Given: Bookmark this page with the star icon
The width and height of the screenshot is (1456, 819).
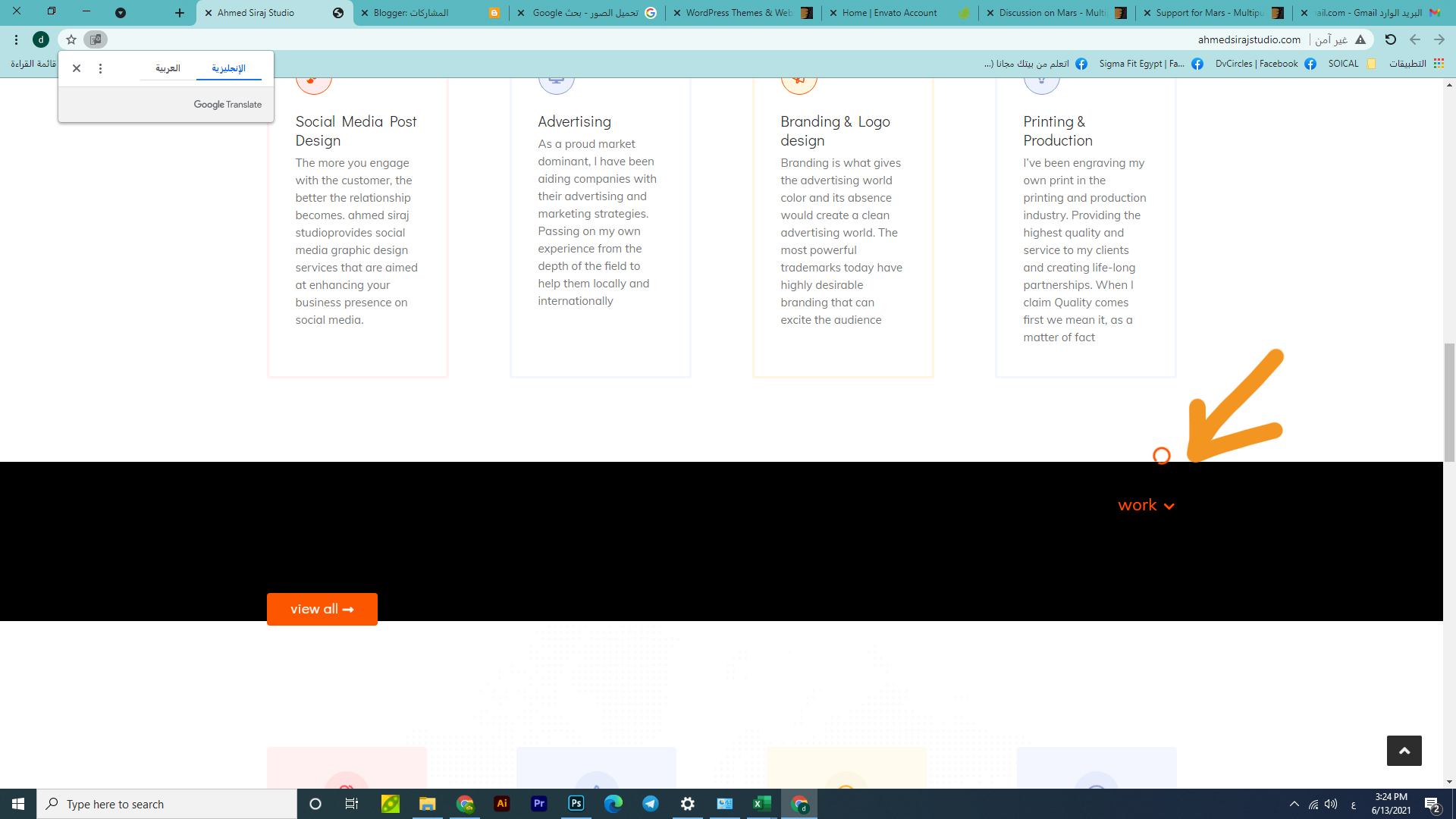Looking at the screenshot, I should [71, 39].
